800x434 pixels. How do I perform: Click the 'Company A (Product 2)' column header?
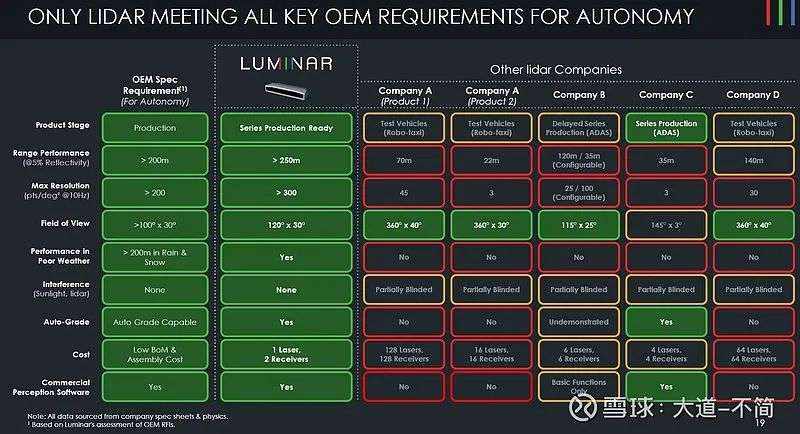point(492,96)
